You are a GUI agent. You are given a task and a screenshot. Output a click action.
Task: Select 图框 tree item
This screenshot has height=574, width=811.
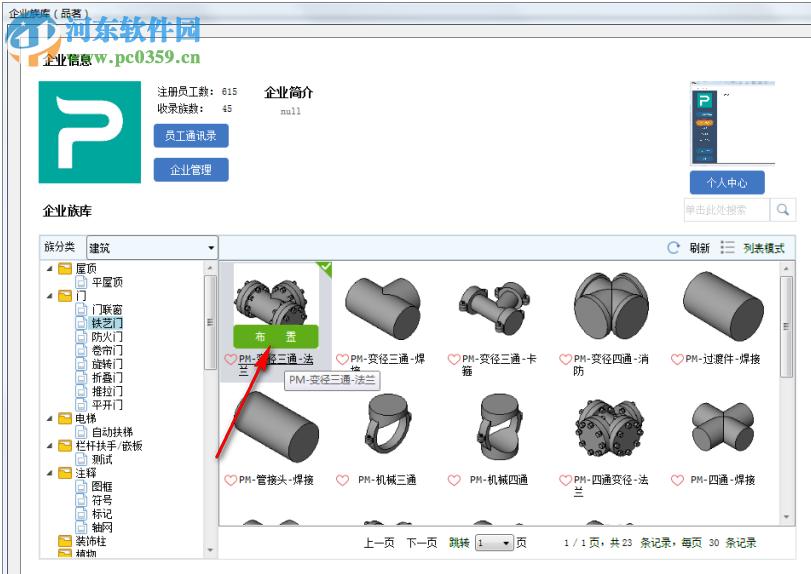coord(102,487)
